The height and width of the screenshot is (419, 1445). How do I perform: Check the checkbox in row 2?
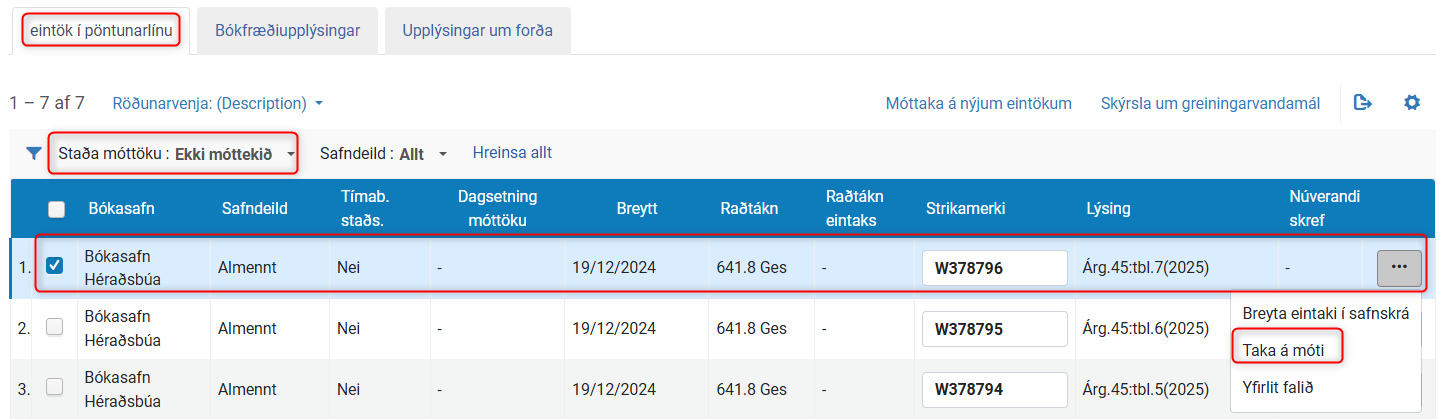[x=56, y=327]
